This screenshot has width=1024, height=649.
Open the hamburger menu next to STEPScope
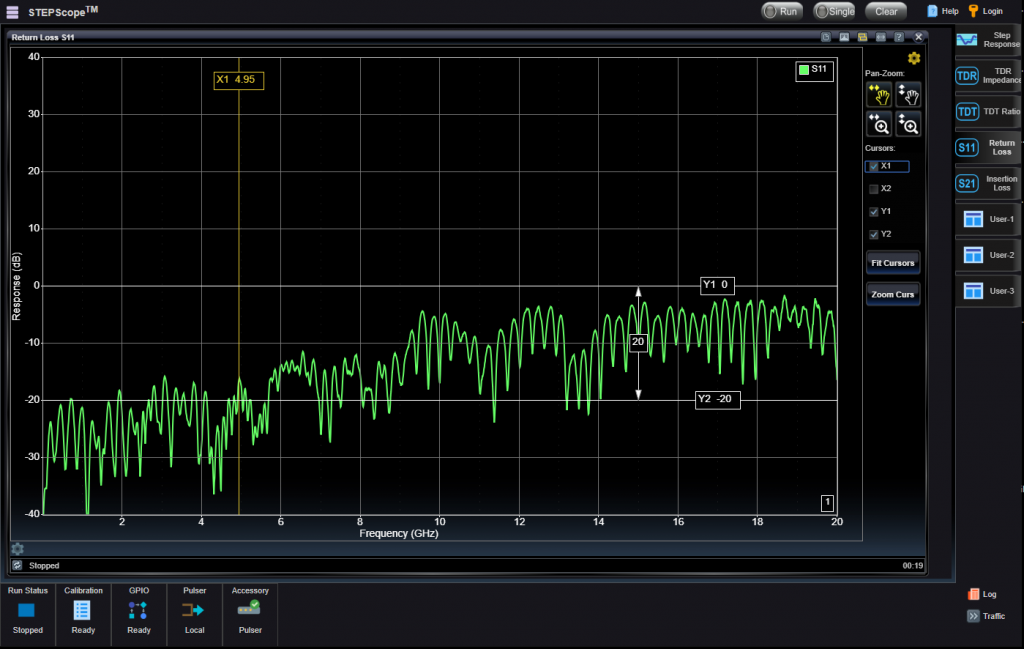click(12, 12)
